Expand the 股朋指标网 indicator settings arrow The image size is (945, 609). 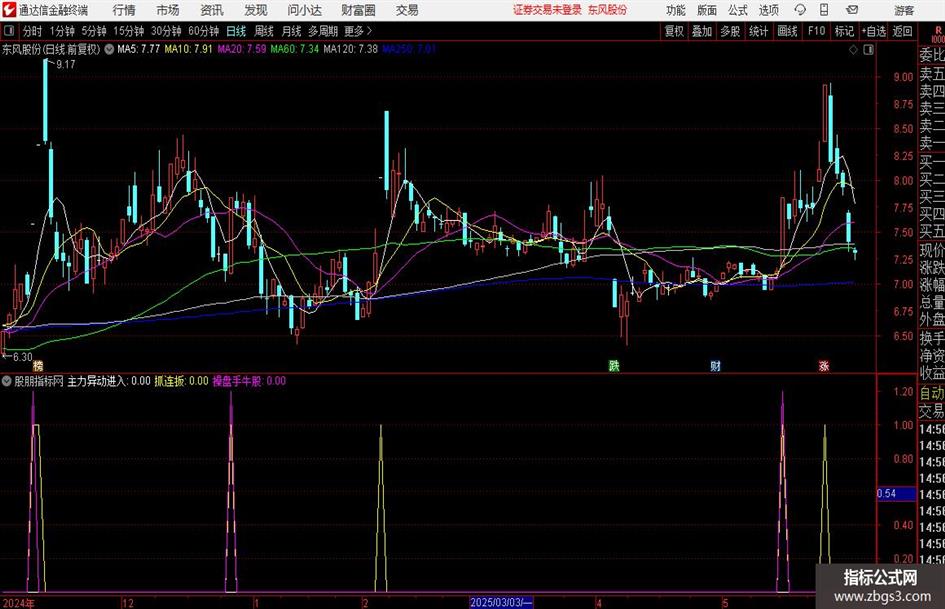[6, 381]
